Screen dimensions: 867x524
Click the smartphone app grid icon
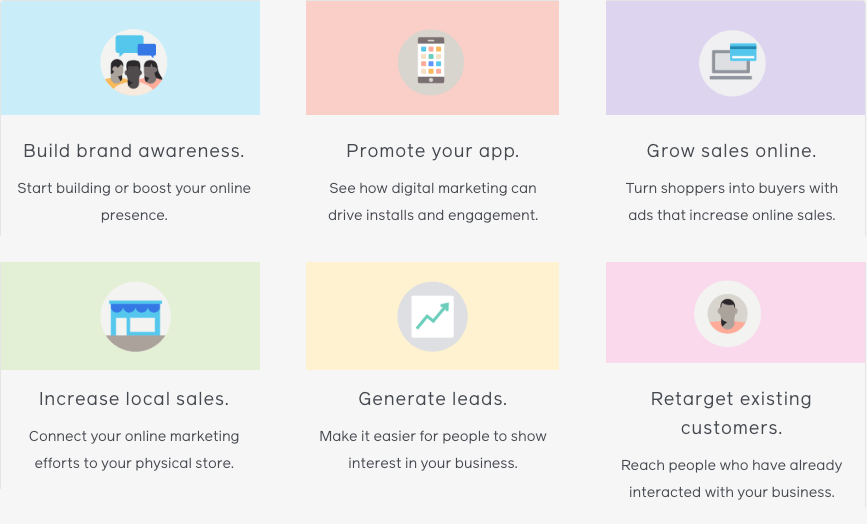point(431,62)
